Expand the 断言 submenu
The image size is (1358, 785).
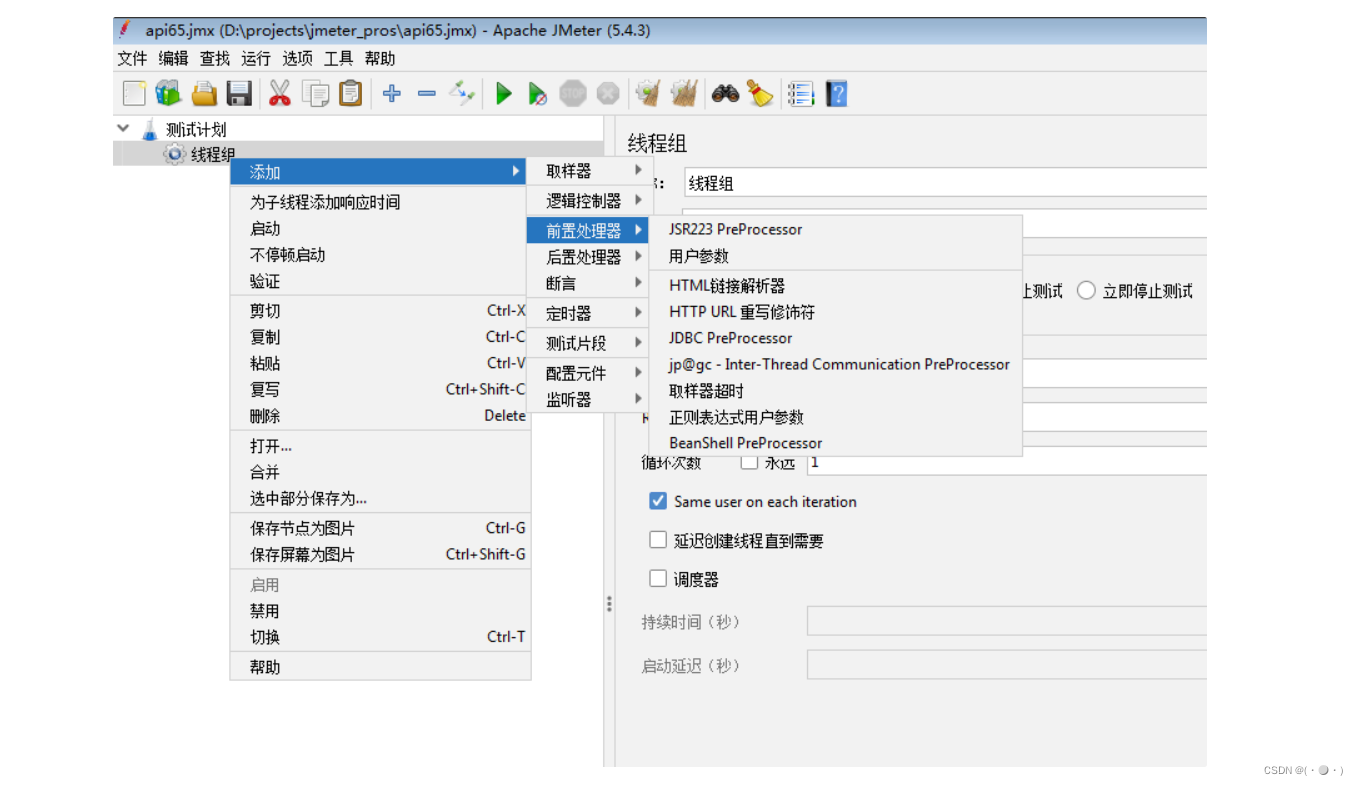coord(590,284)
